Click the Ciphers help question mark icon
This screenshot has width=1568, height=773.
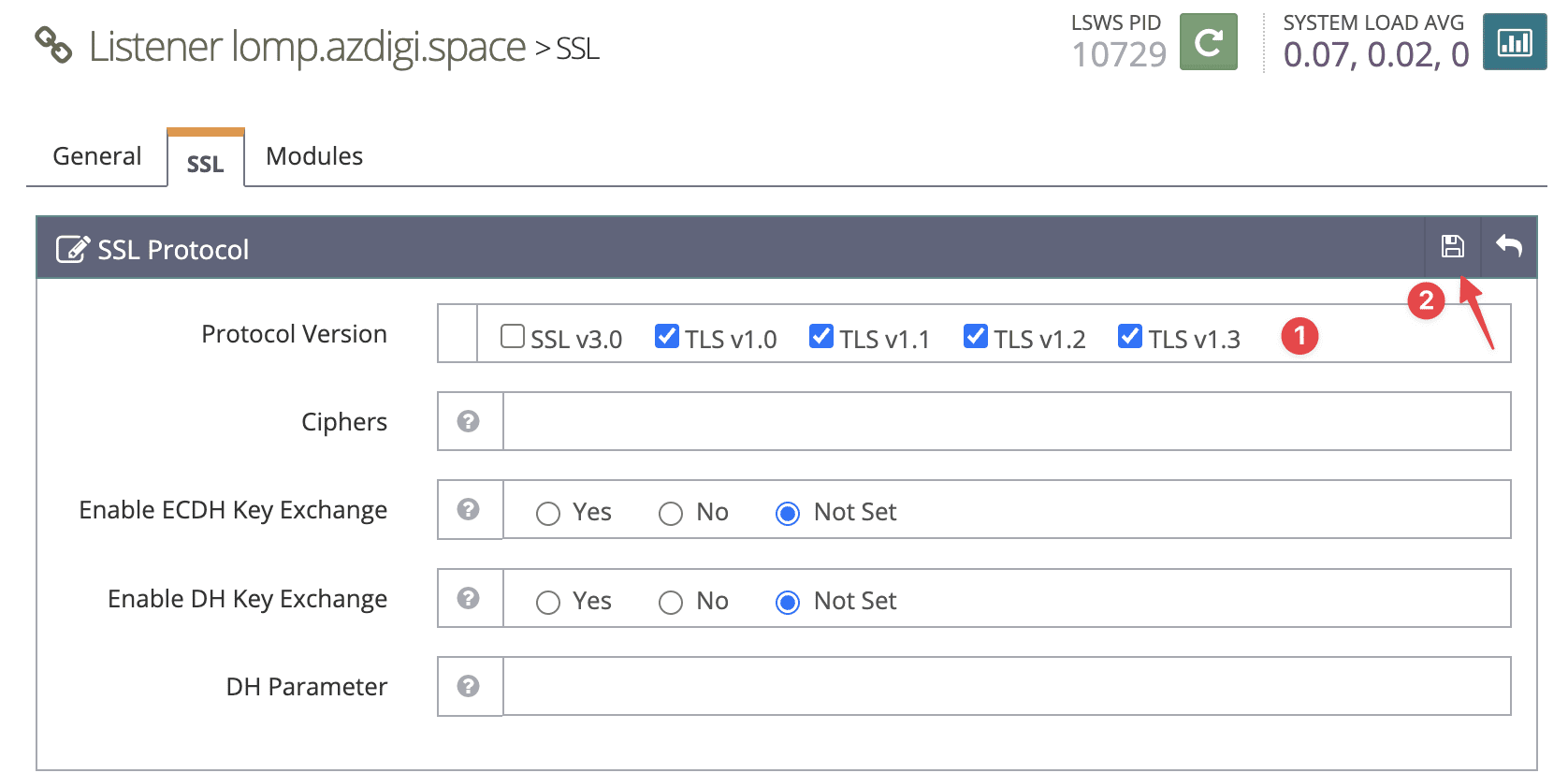pyautogui.click(x=469, y=421)
